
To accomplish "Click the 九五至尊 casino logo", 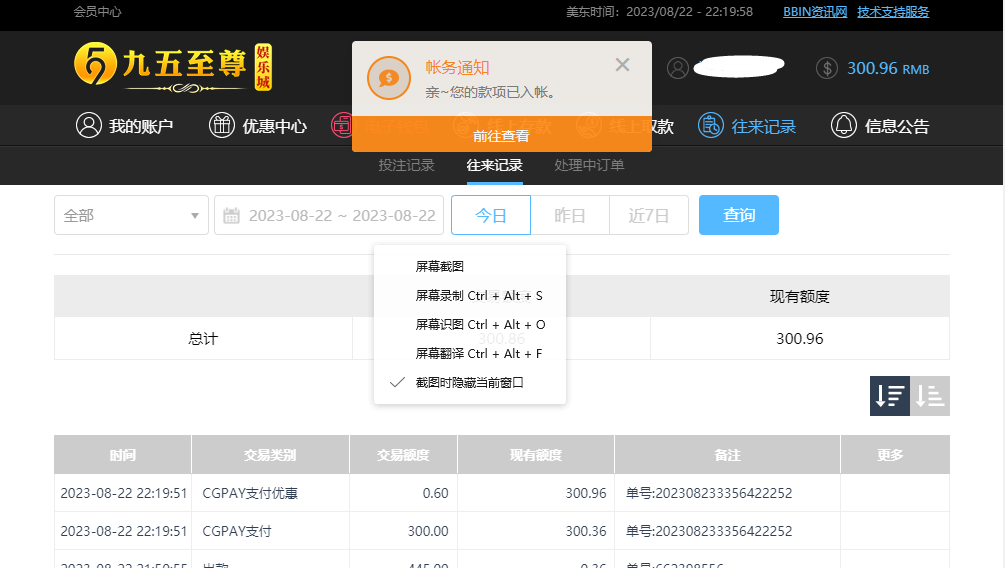I will (173, 67).
